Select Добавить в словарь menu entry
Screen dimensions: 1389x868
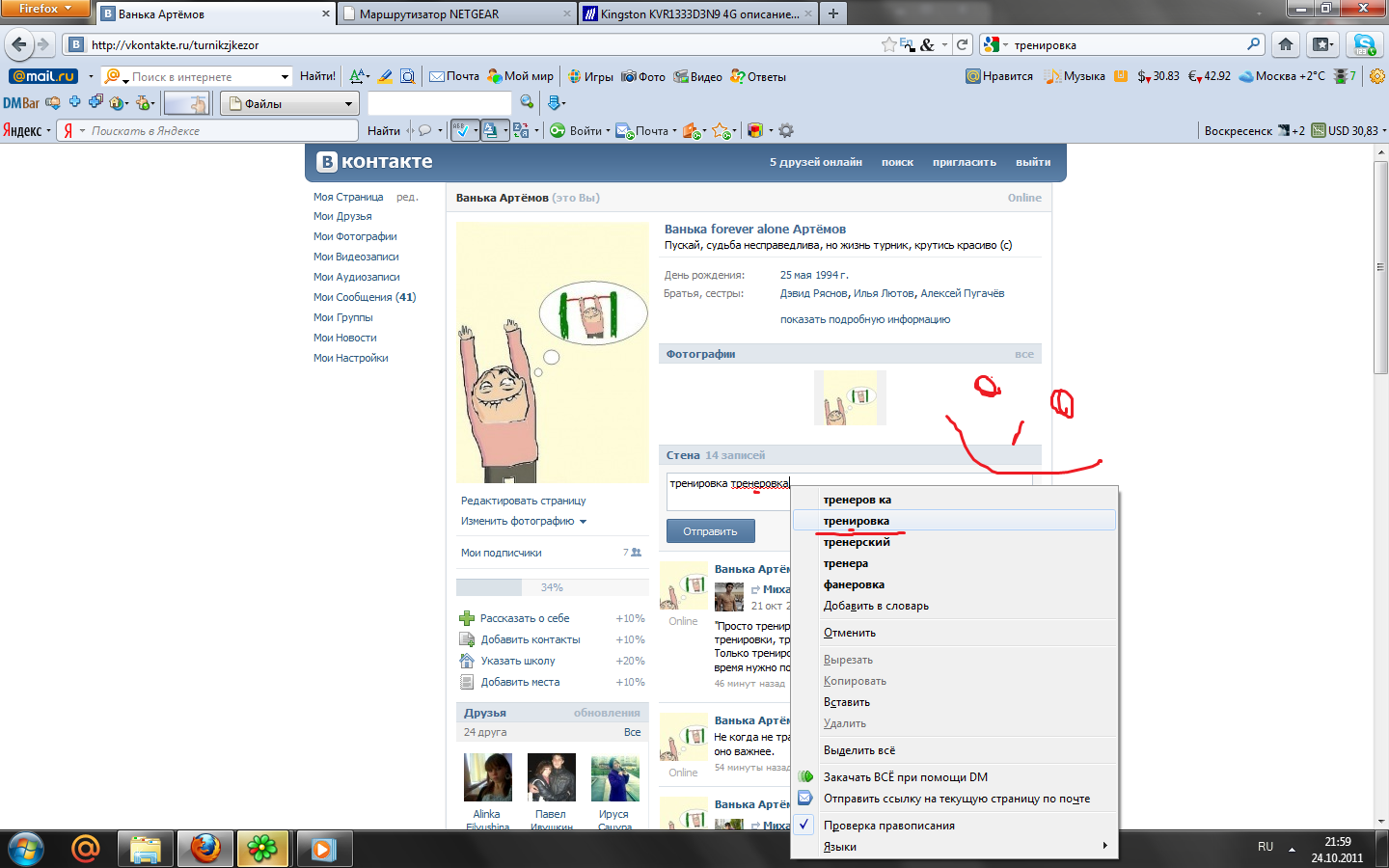954,606
